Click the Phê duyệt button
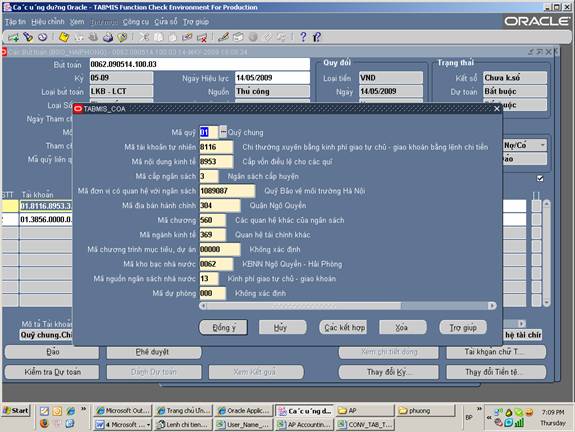575x432 pixels. (x=154, y=352)
